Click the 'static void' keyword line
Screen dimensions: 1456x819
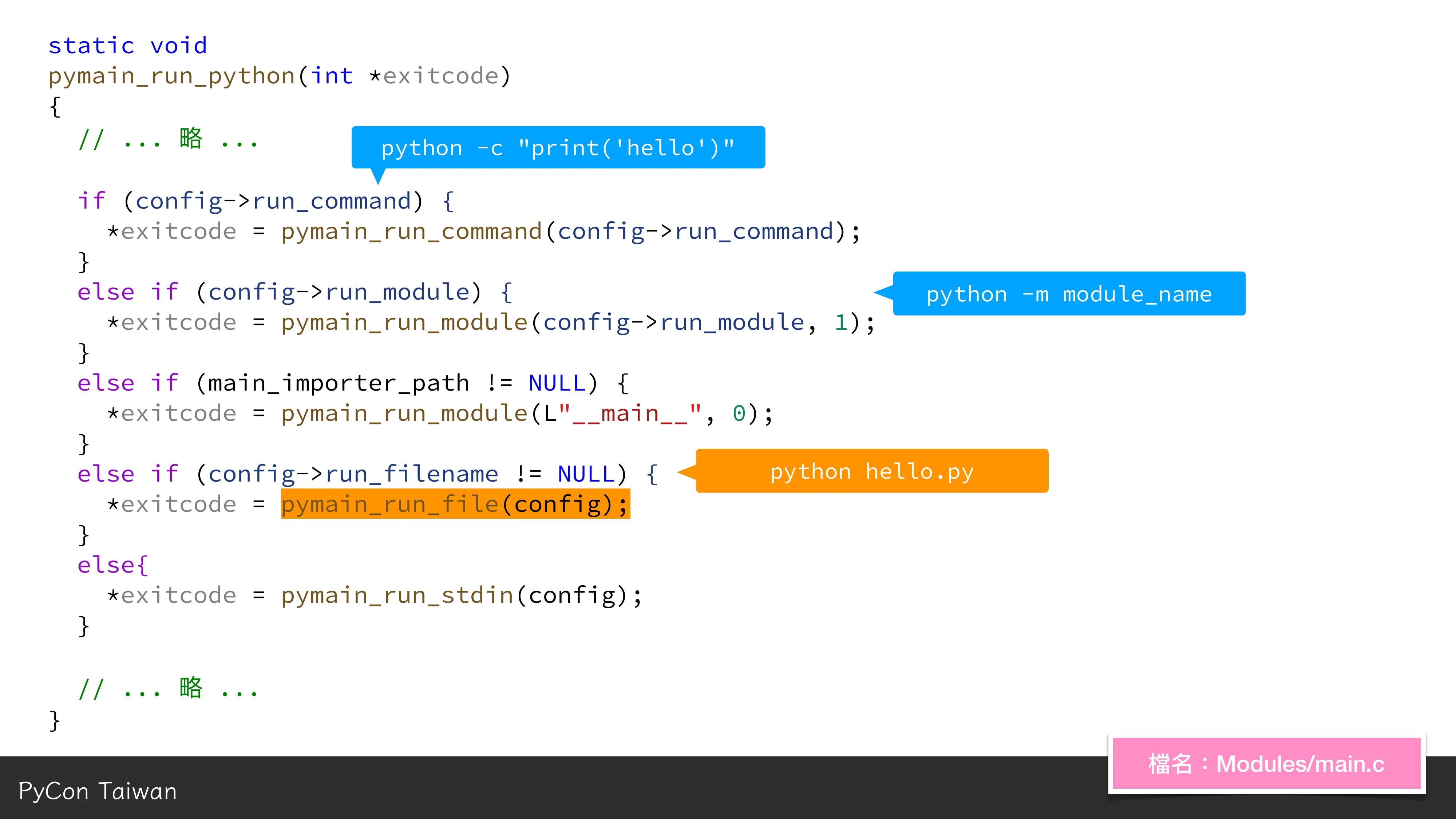128,45
